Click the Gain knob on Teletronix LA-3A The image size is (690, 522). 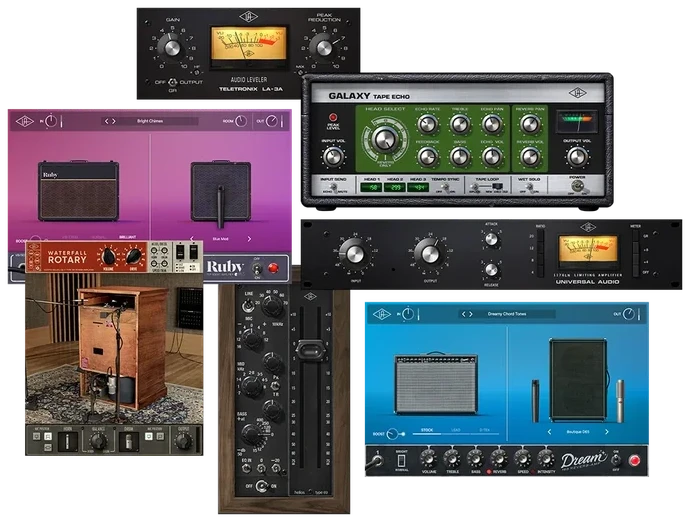171,48
